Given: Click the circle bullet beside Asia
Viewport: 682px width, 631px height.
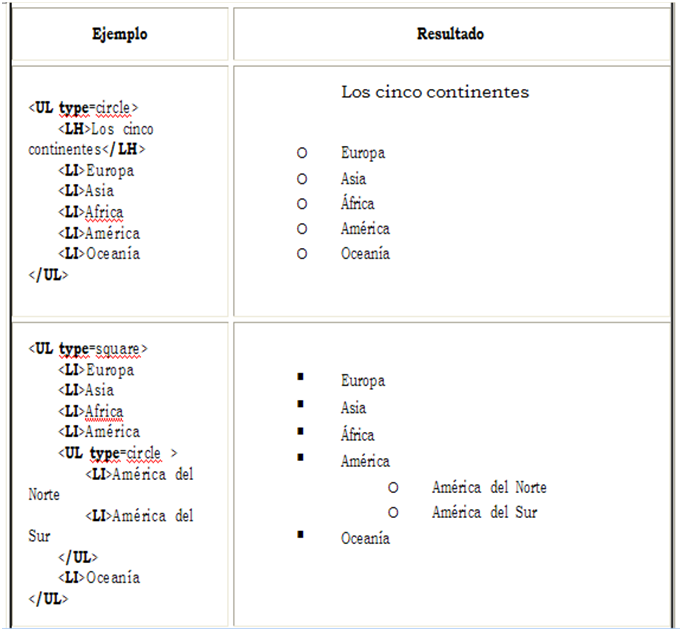Looking at the screenshot, I should pos(302,179).
